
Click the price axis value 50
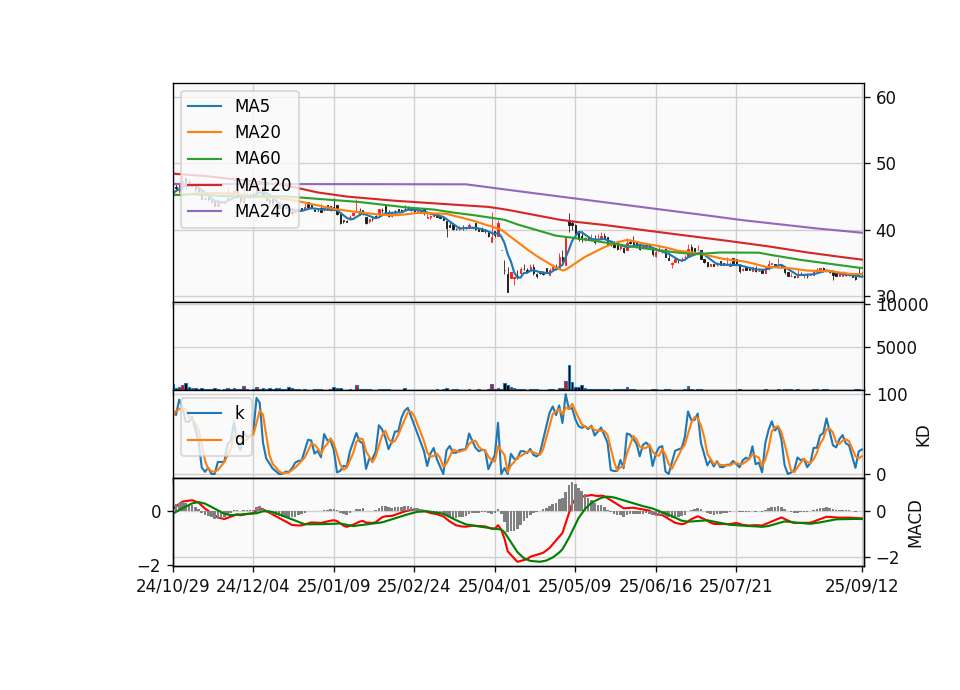pos(885,164)
